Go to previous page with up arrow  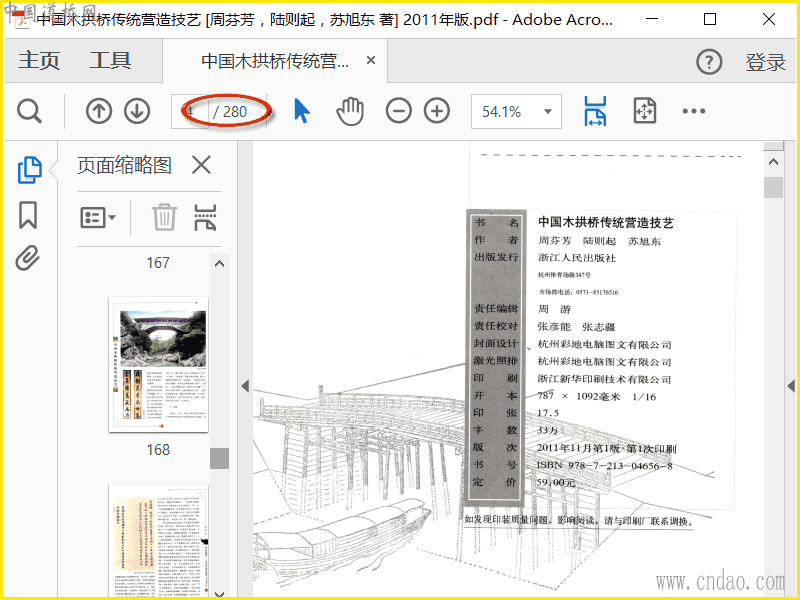point(98,111)
